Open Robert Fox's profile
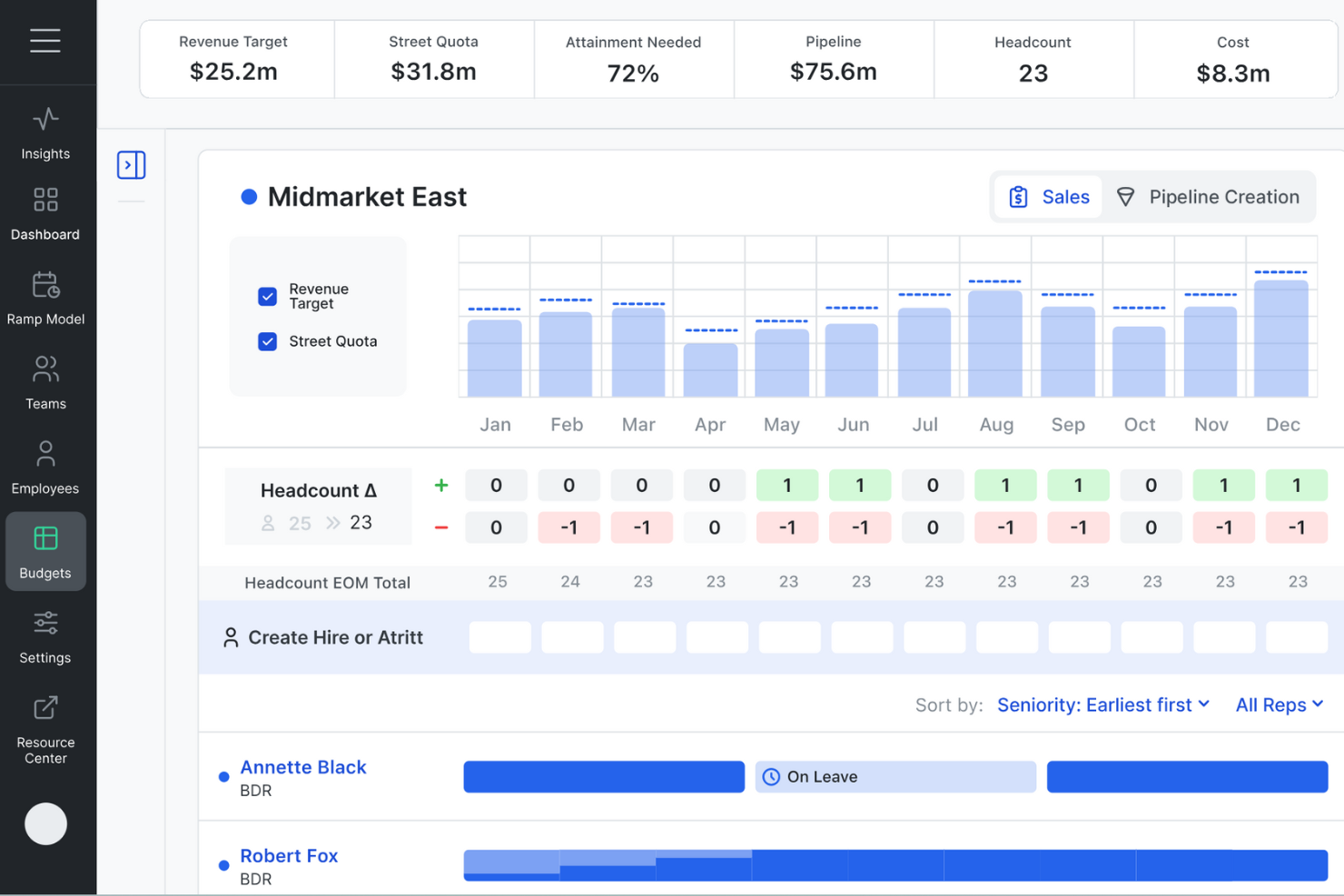 (289, 855)
